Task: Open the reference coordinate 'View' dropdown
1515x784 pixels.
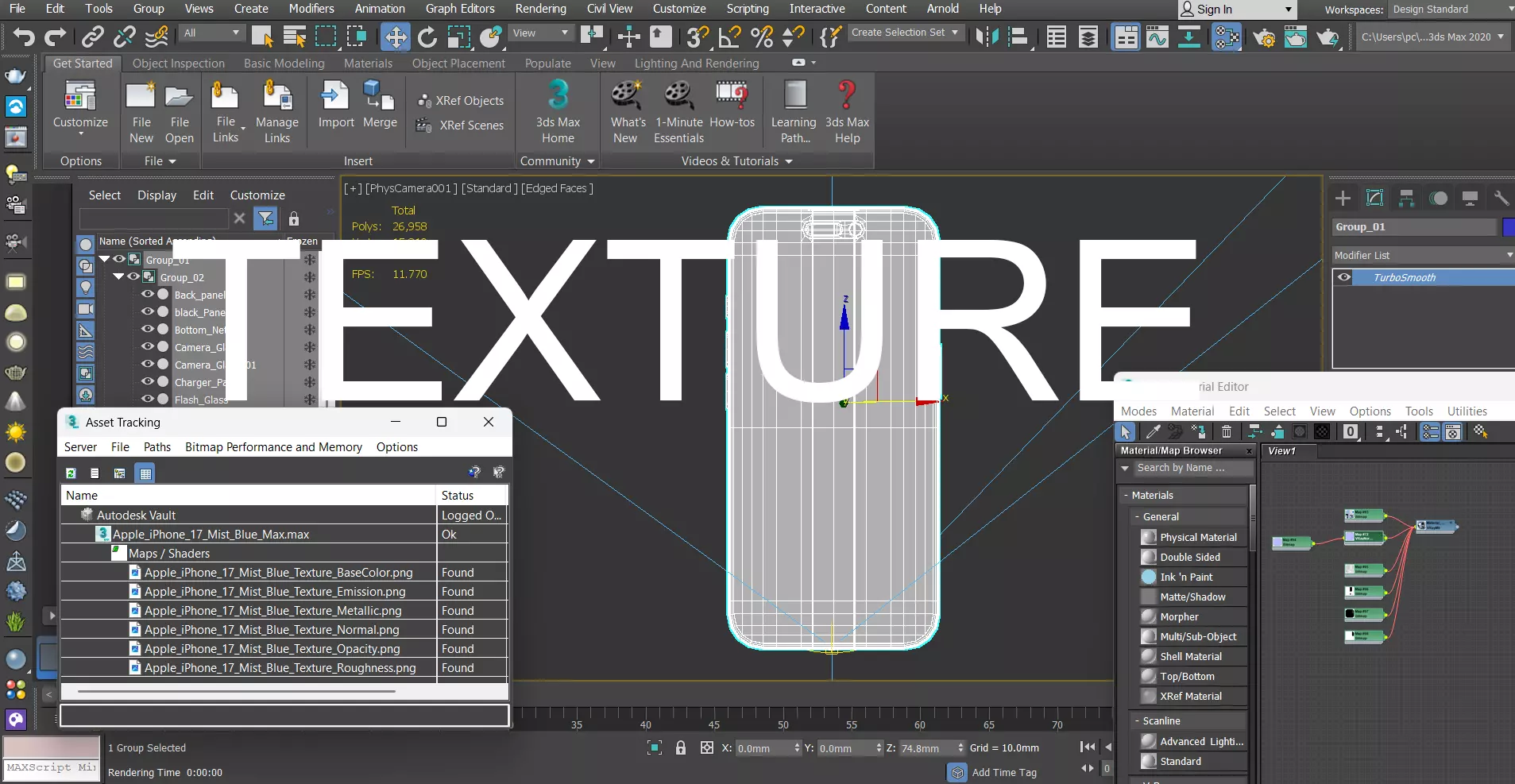Action: click(x=540, y=33)
